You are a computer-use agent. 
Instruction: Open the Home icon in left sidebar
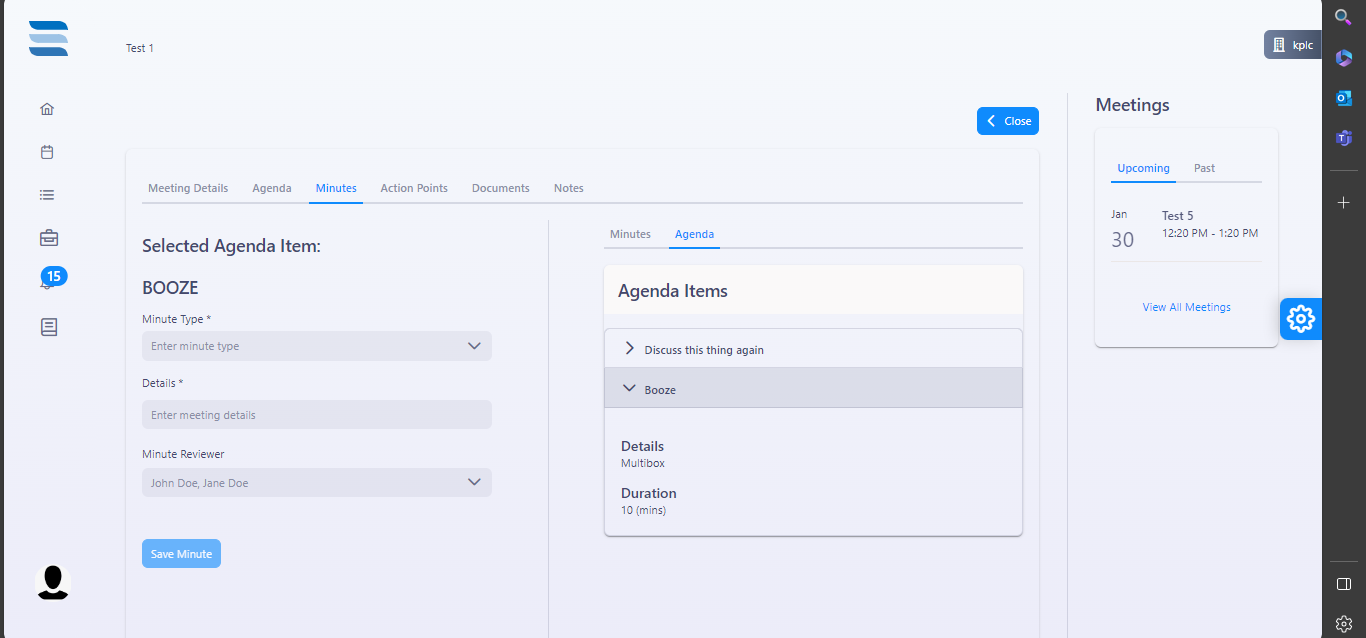pyautogui.click(x=47, y=109)
